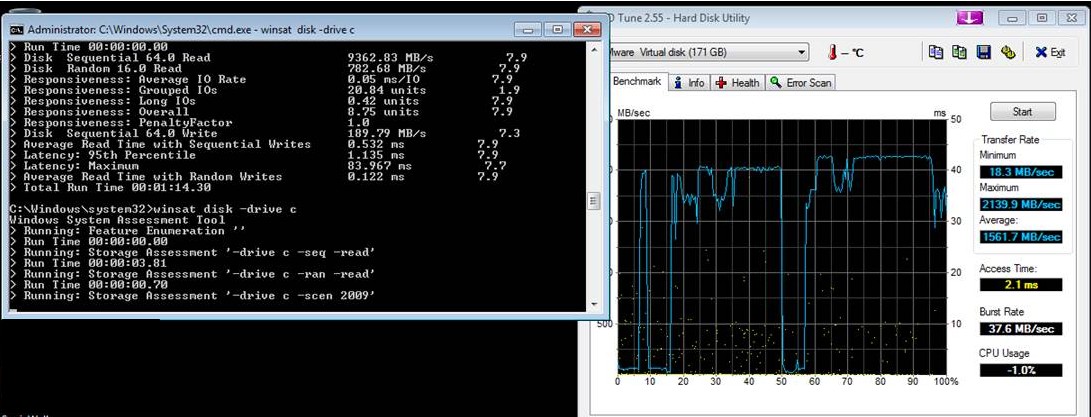Image resolution: width=1091 pixels, height=417 pixels.
Task: Click the Minimum value 18.3 MB/sec
Action: [x=1021, y=172]
